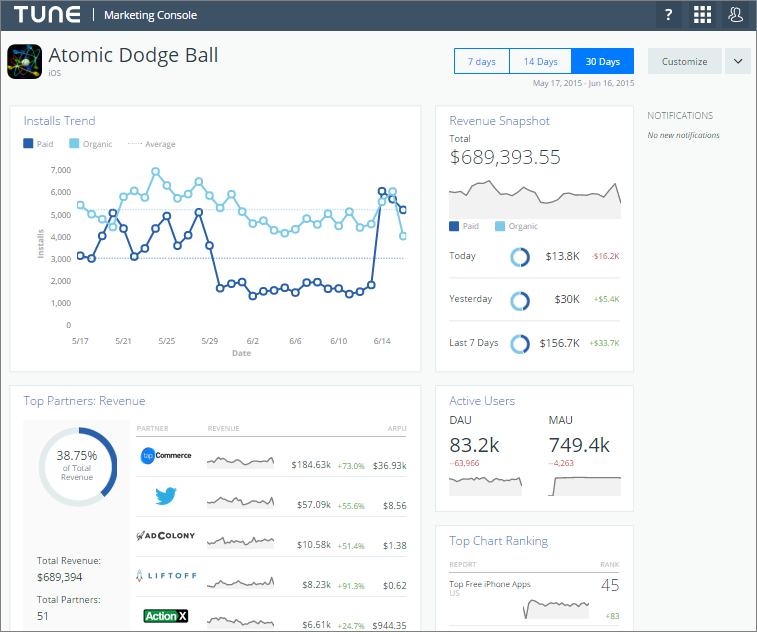Click the total revenue sparkline chart

click(535, 199)
